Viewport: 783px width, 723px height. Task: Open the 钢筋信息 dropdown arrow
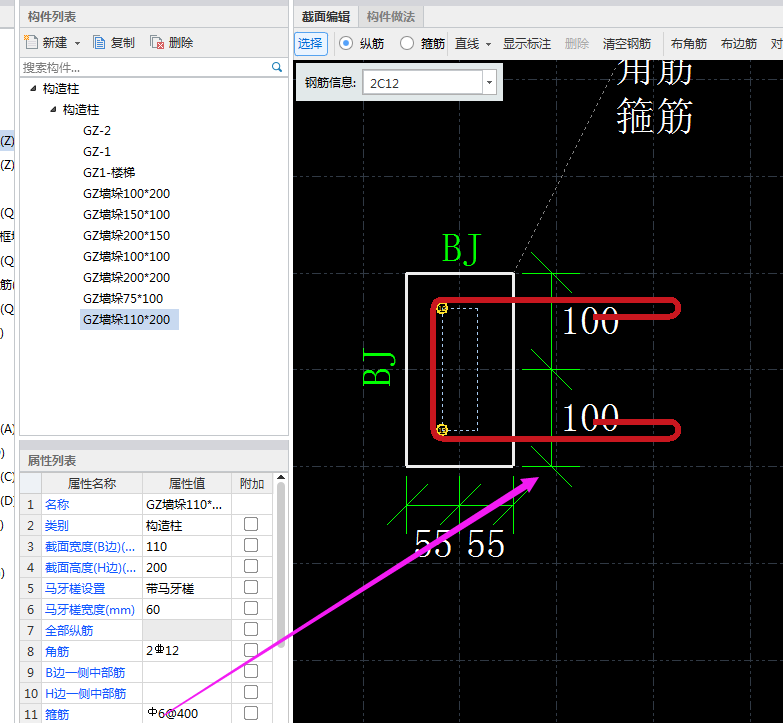489,82
